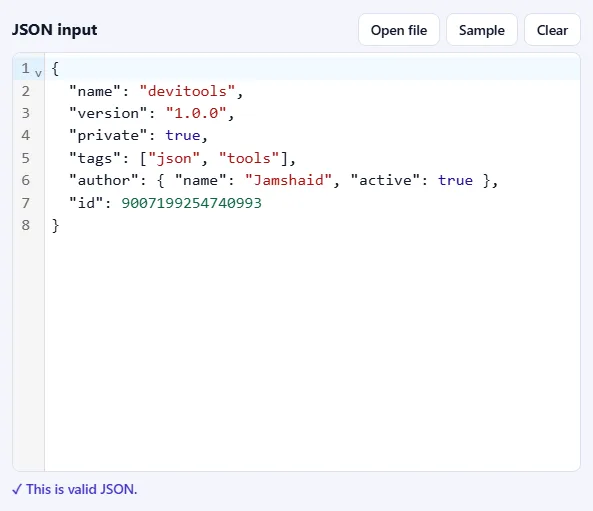Click the "json" tag string
This screenshot has height=511, width=593.
click(x=174, y=158)
